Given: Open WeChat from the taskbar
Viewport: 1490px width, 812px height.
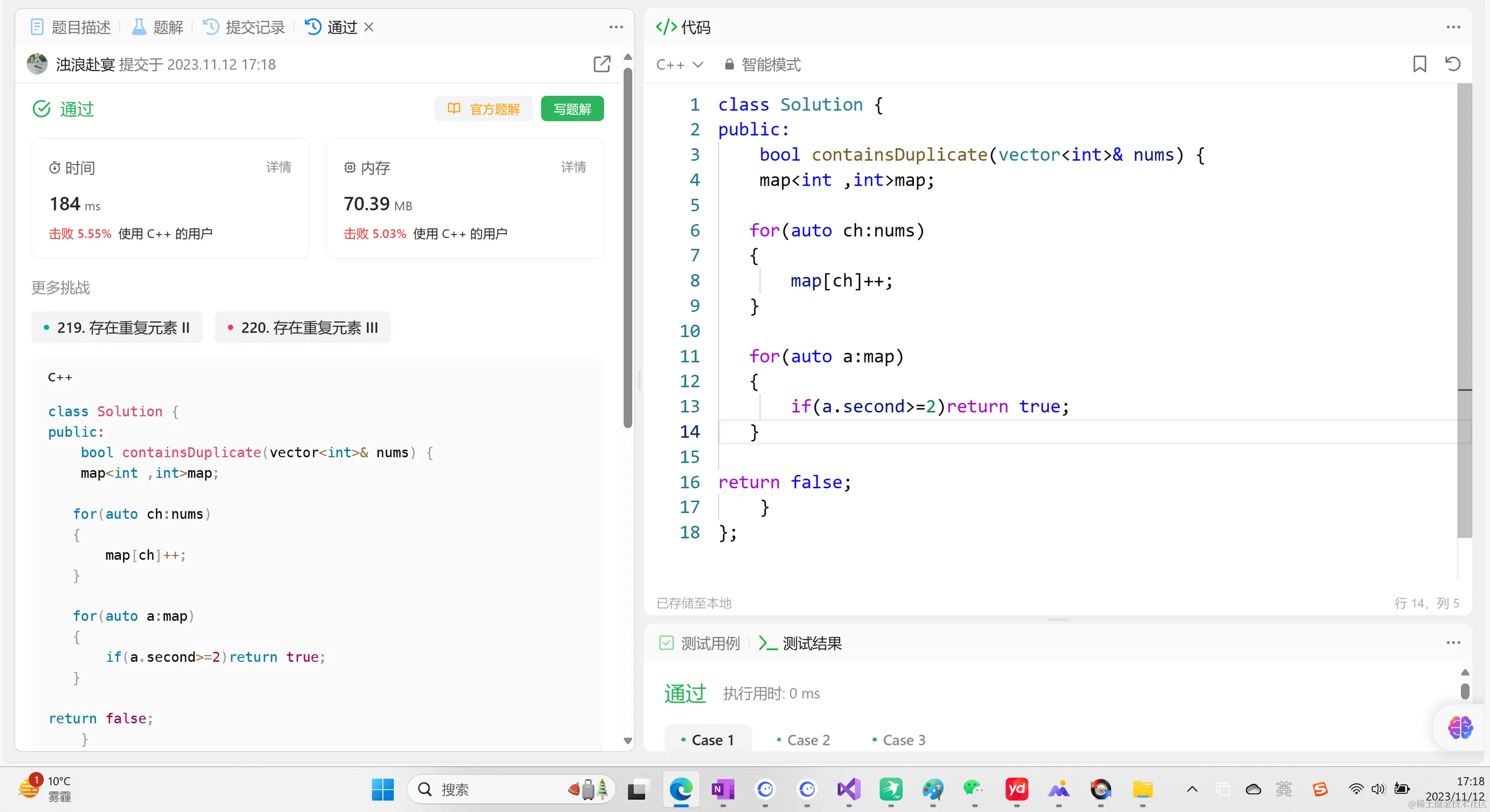Looking at the screenshot, I should (x=973, y=789).
